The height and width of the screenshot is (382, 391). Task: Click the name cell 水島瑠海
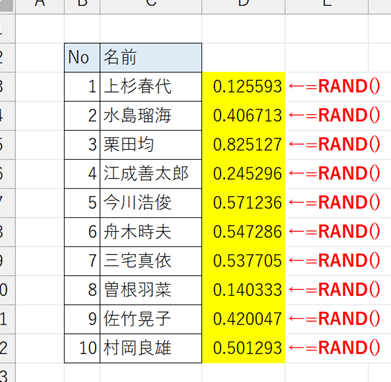pos(151,116)
